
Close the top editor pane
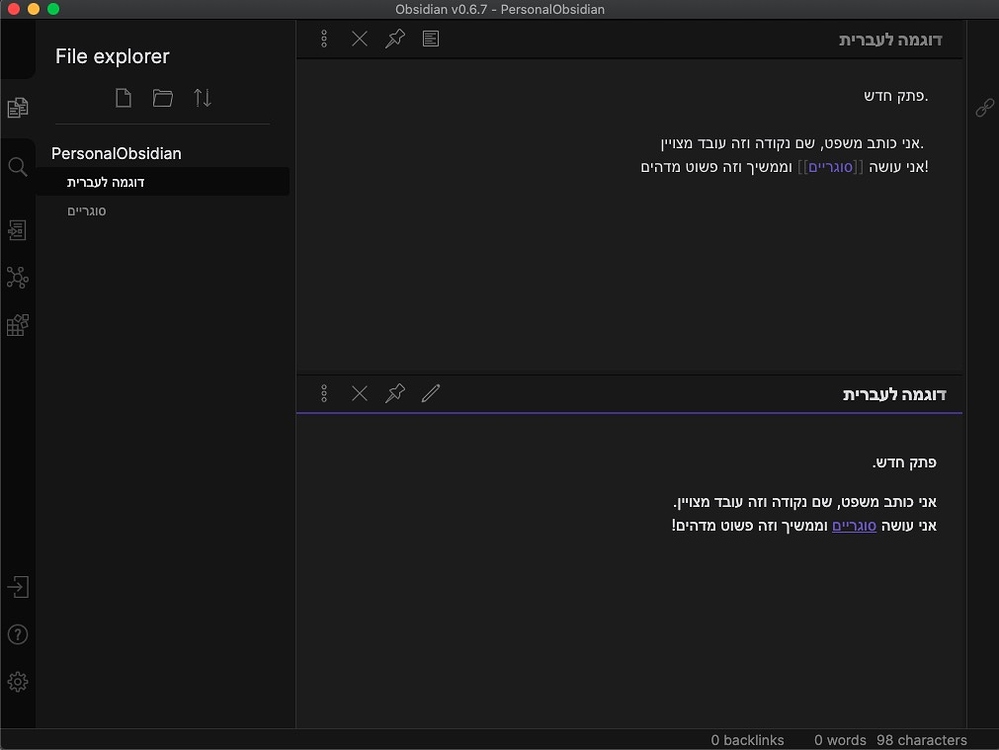pos(359,39)
